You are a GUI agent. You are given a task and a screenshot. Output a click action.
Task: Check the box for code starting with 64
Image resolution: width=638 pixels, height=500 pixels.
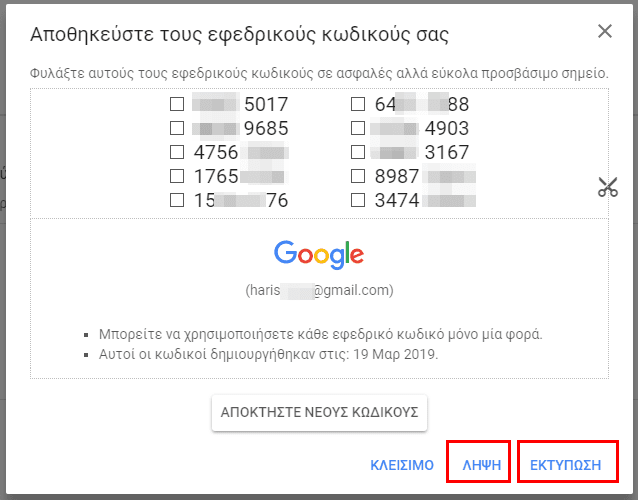point(358,104)
